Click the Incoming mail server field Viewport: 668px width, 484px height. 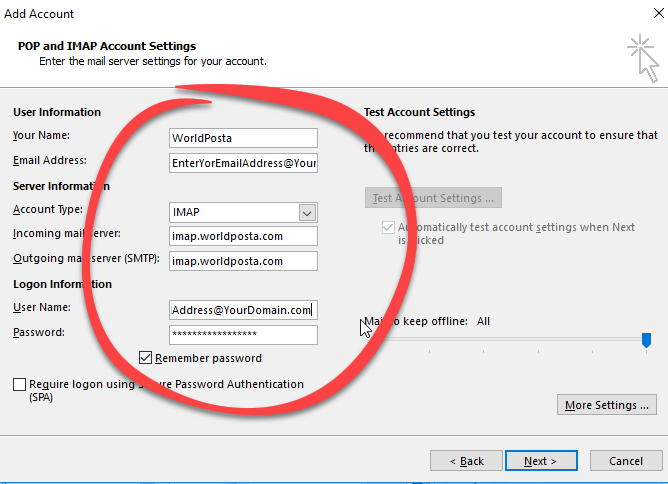click(243, 236)
